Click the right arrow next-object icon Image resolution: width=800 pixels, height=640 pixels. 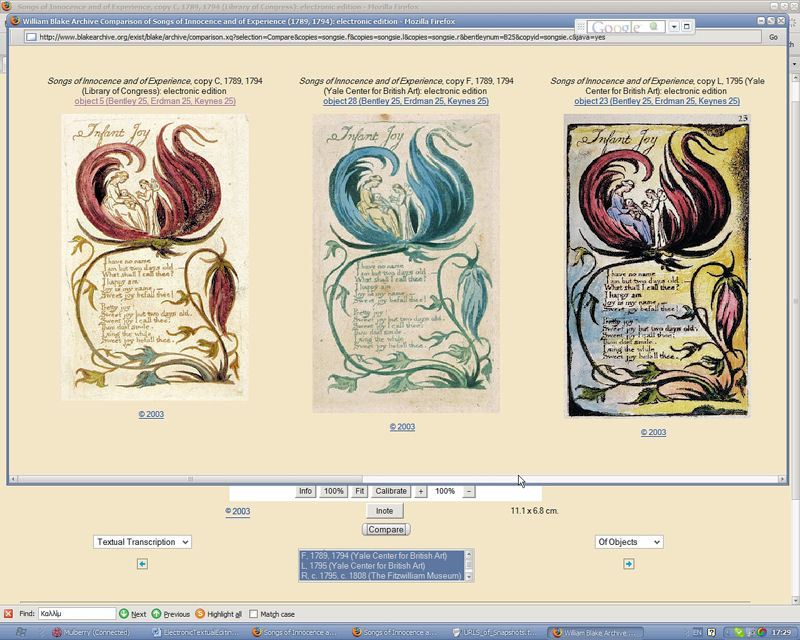point(628,564)
